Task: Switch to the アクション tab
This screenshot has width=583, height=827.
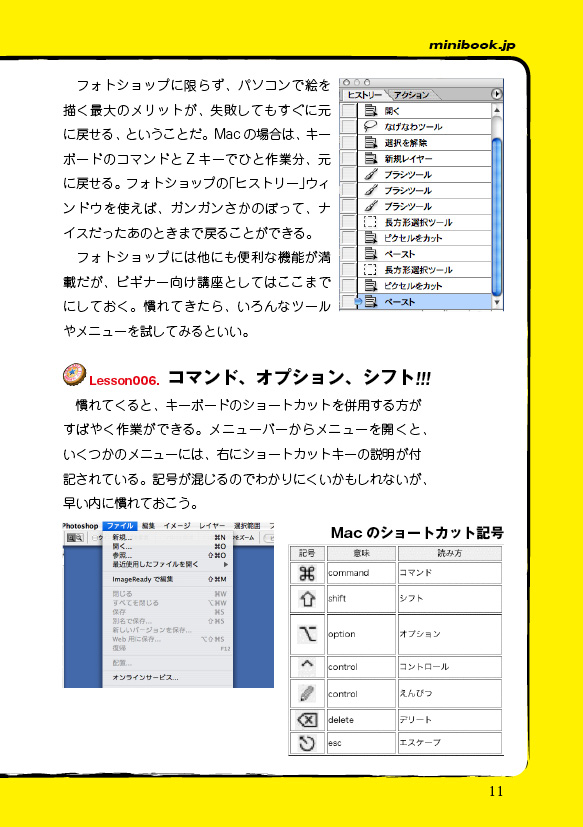Action: click(412, 95)
